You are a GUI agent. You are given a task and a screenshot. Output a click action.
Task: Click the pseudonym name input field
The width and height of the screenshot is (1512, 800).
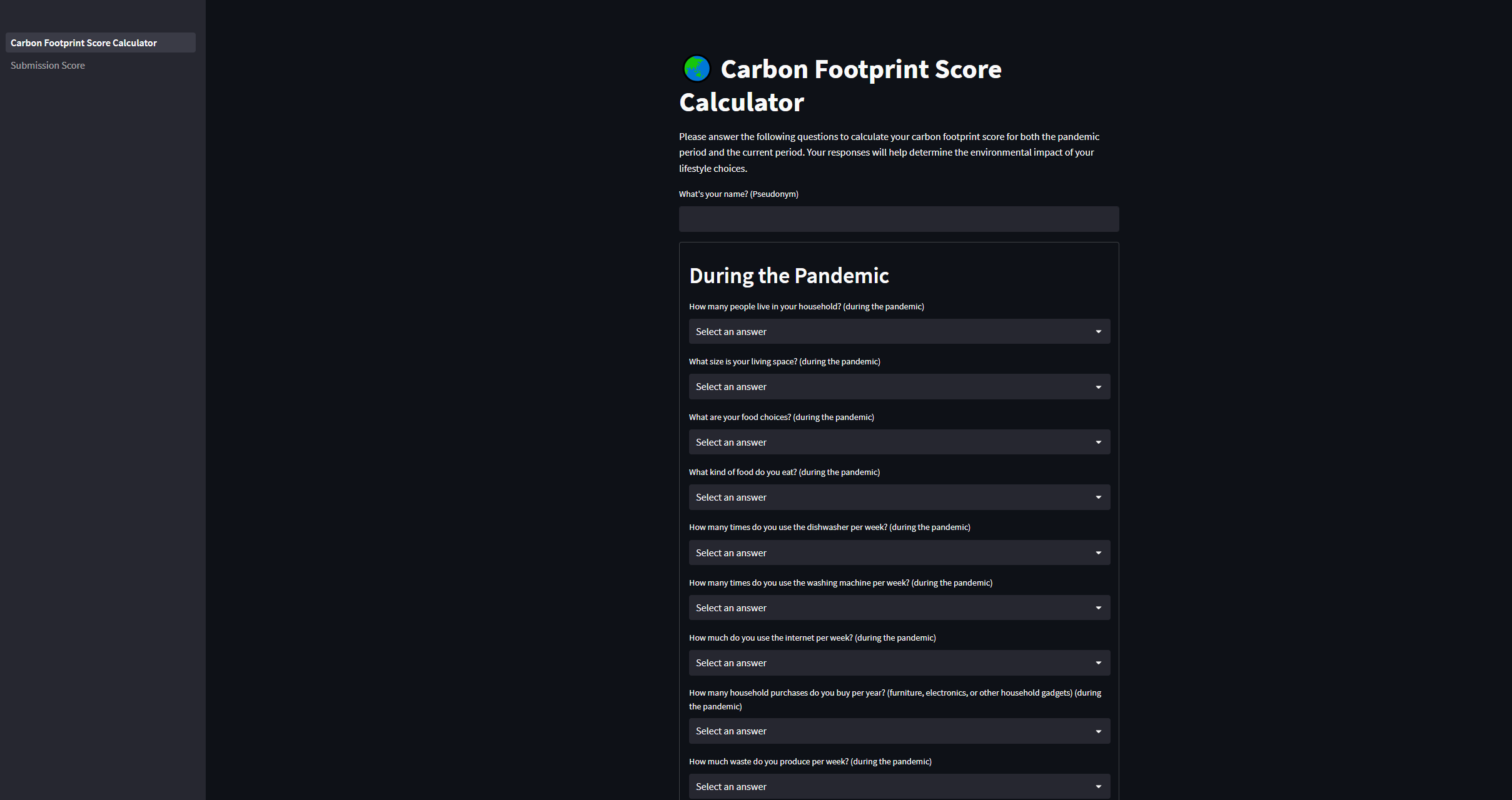899,219
